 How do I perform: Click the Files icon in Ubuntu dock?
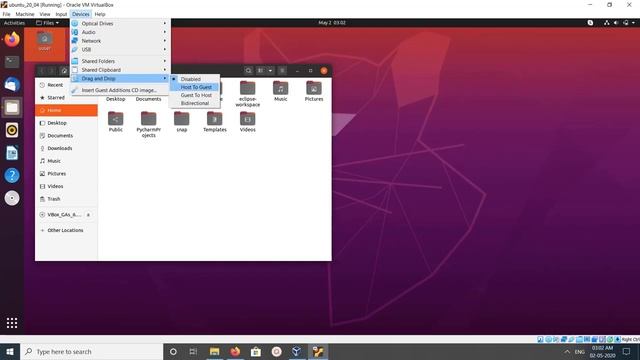pyautogui.click(x=12, y=108)
